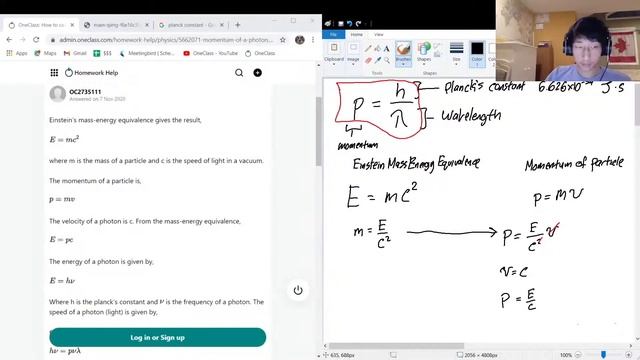Open the OneClass - YouTube bookmark

[211, 53]
